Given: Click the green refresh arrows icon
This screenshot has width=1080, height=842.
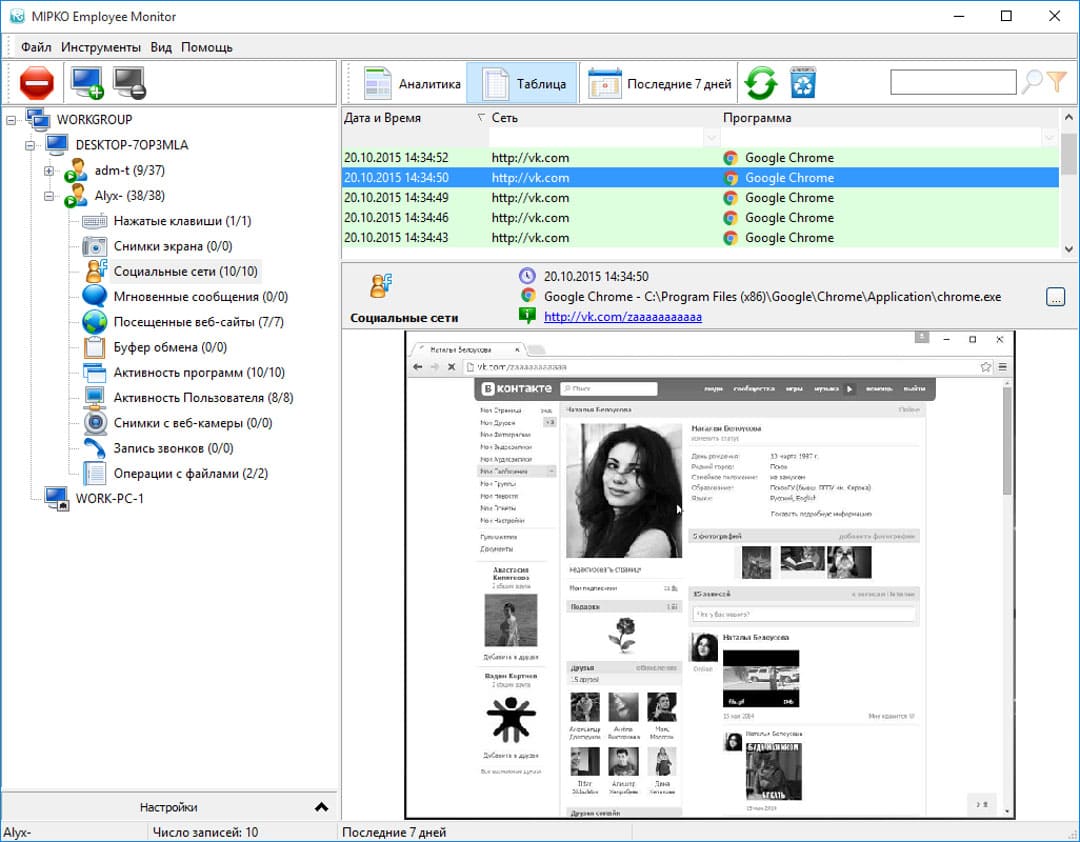Looking at the screenshot, I should [x=761, y=84].
